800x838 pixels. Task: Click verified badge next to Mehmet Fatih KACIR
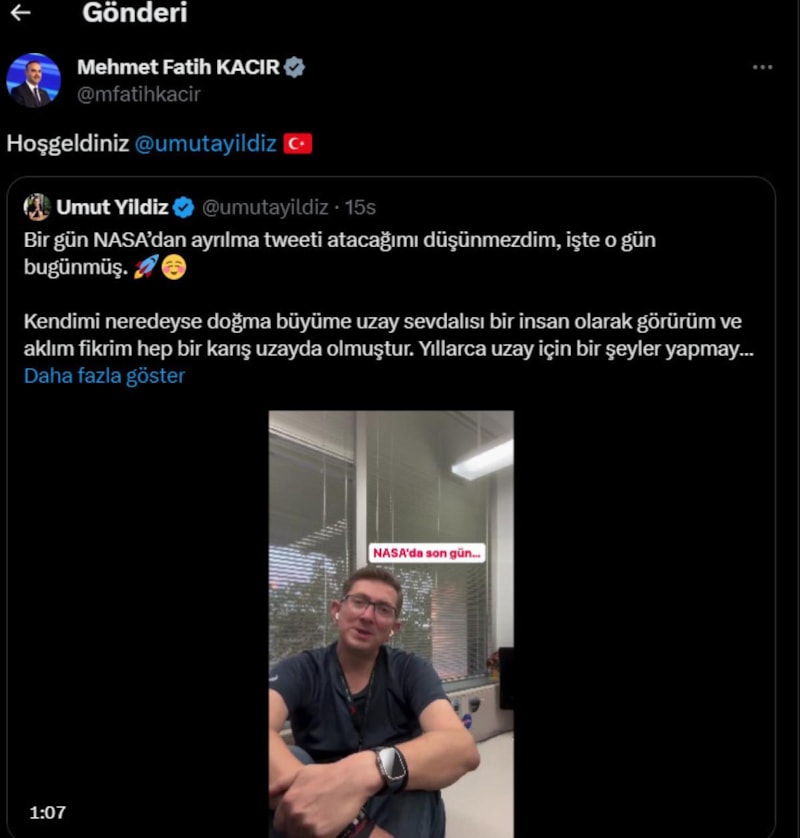point(295,68)
